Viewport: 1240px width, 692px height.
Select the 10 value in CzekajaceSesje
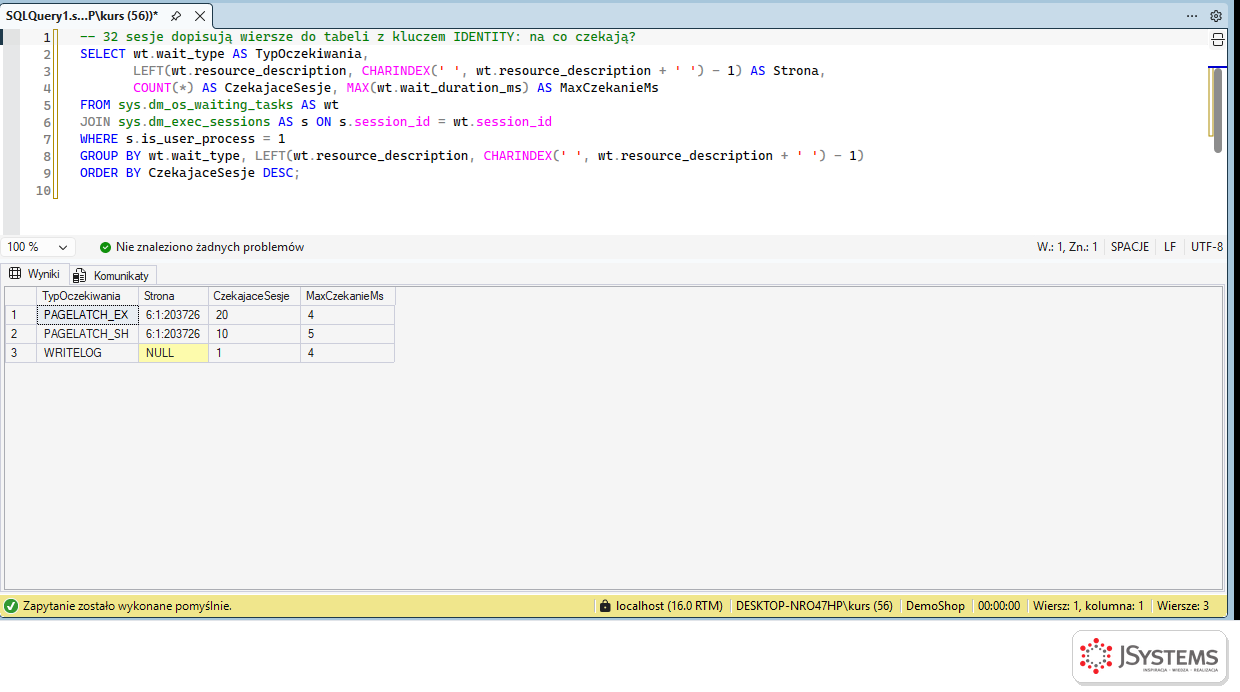[254, 334]
